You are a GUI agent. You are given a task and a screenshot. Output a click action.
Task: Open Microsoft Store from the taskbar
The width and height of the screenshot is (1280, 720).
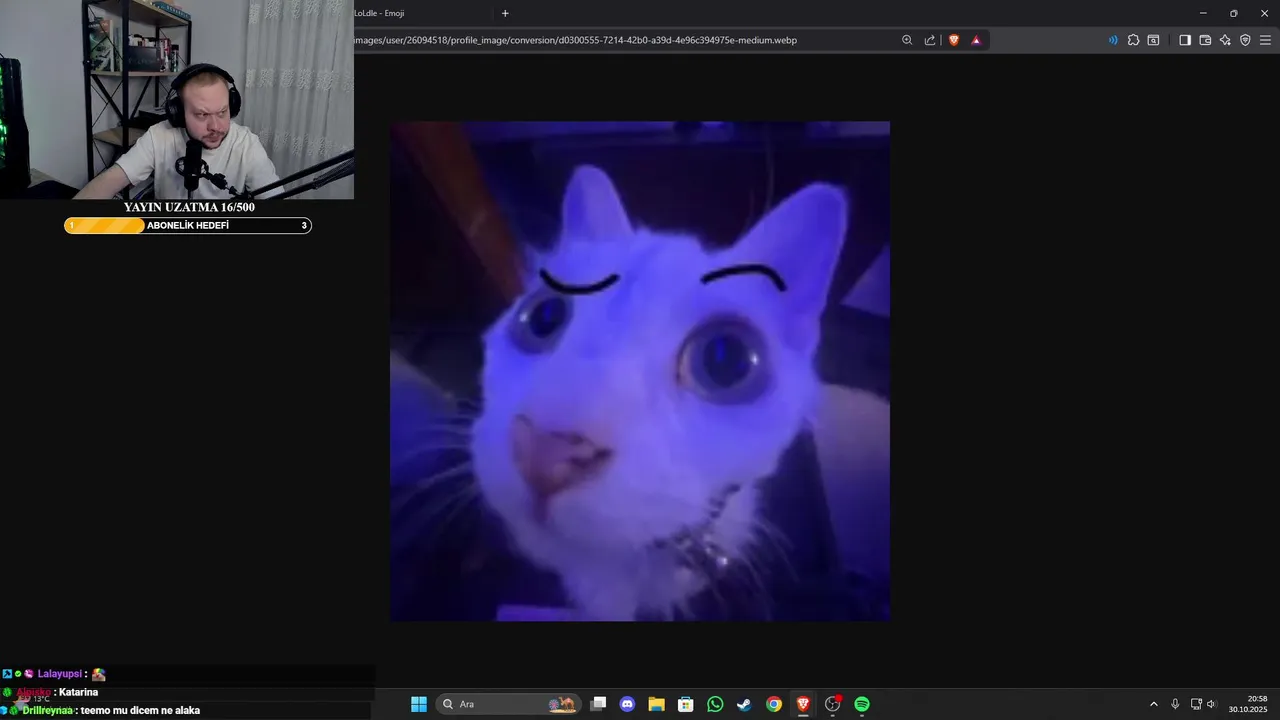pos(685,704)
